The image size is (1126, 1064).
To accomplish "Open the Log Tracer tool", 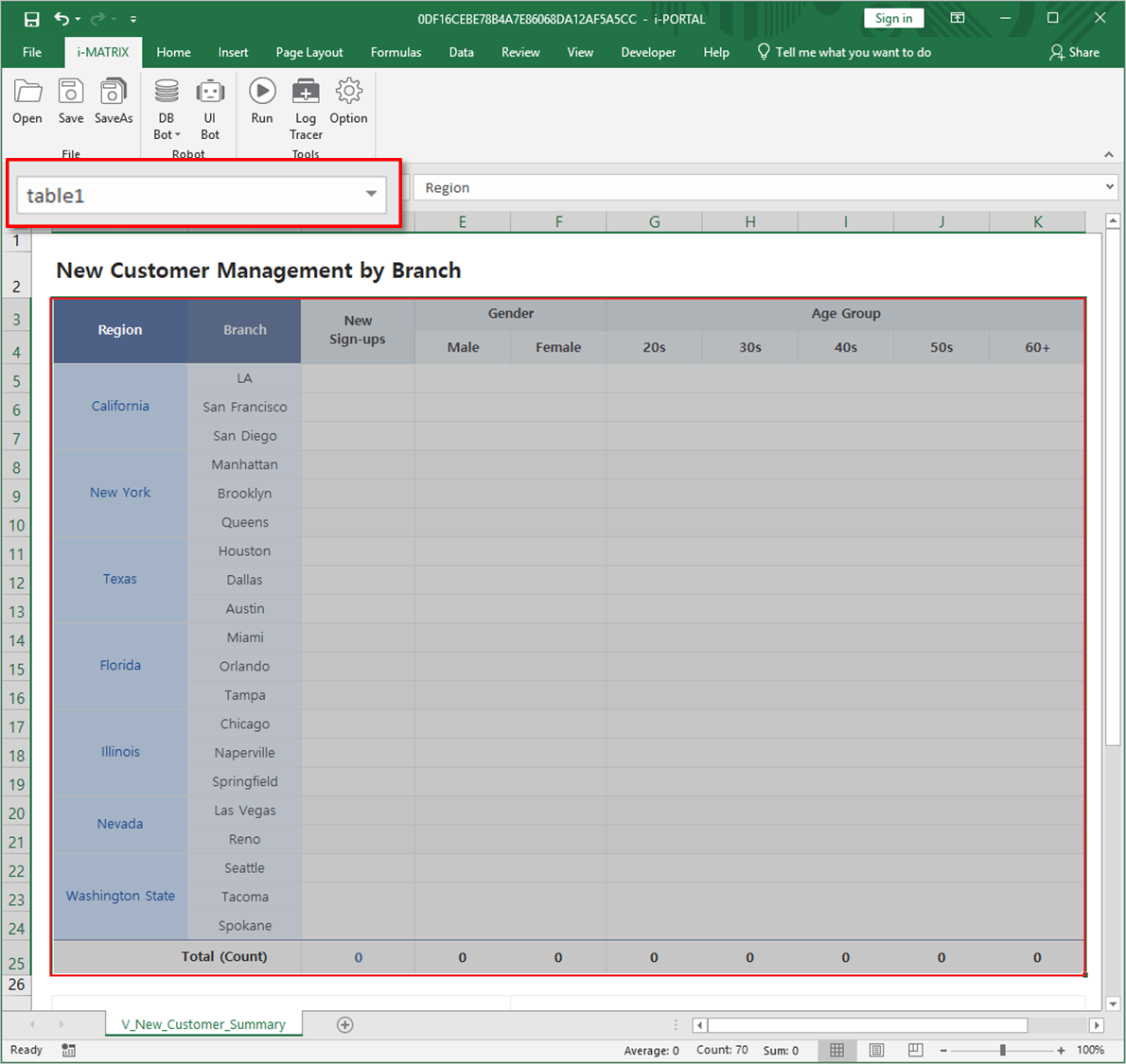I will [306, 92].
